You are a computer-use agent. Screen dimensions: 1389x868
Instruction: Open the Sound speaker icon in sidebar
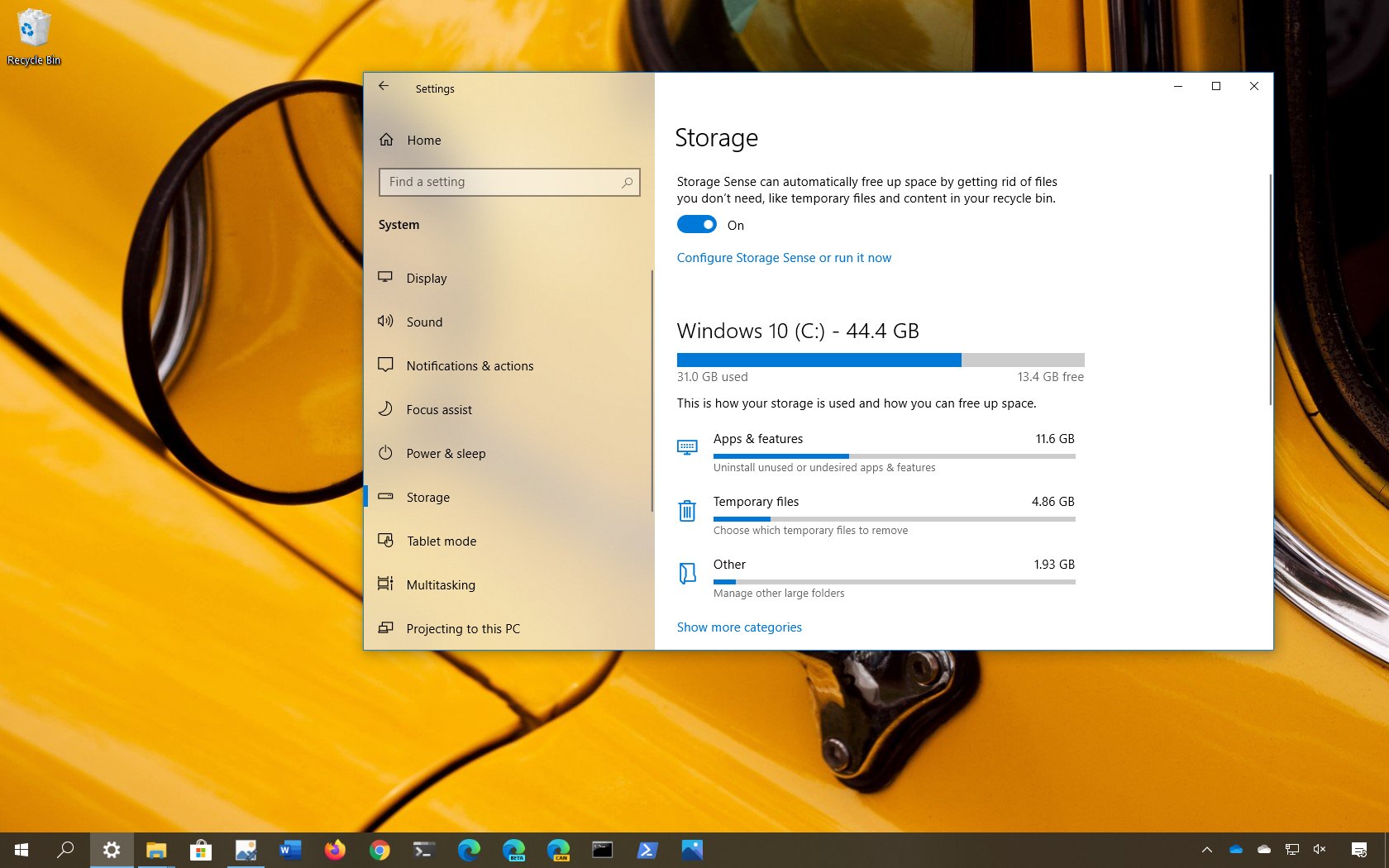(x=385, y=321)
